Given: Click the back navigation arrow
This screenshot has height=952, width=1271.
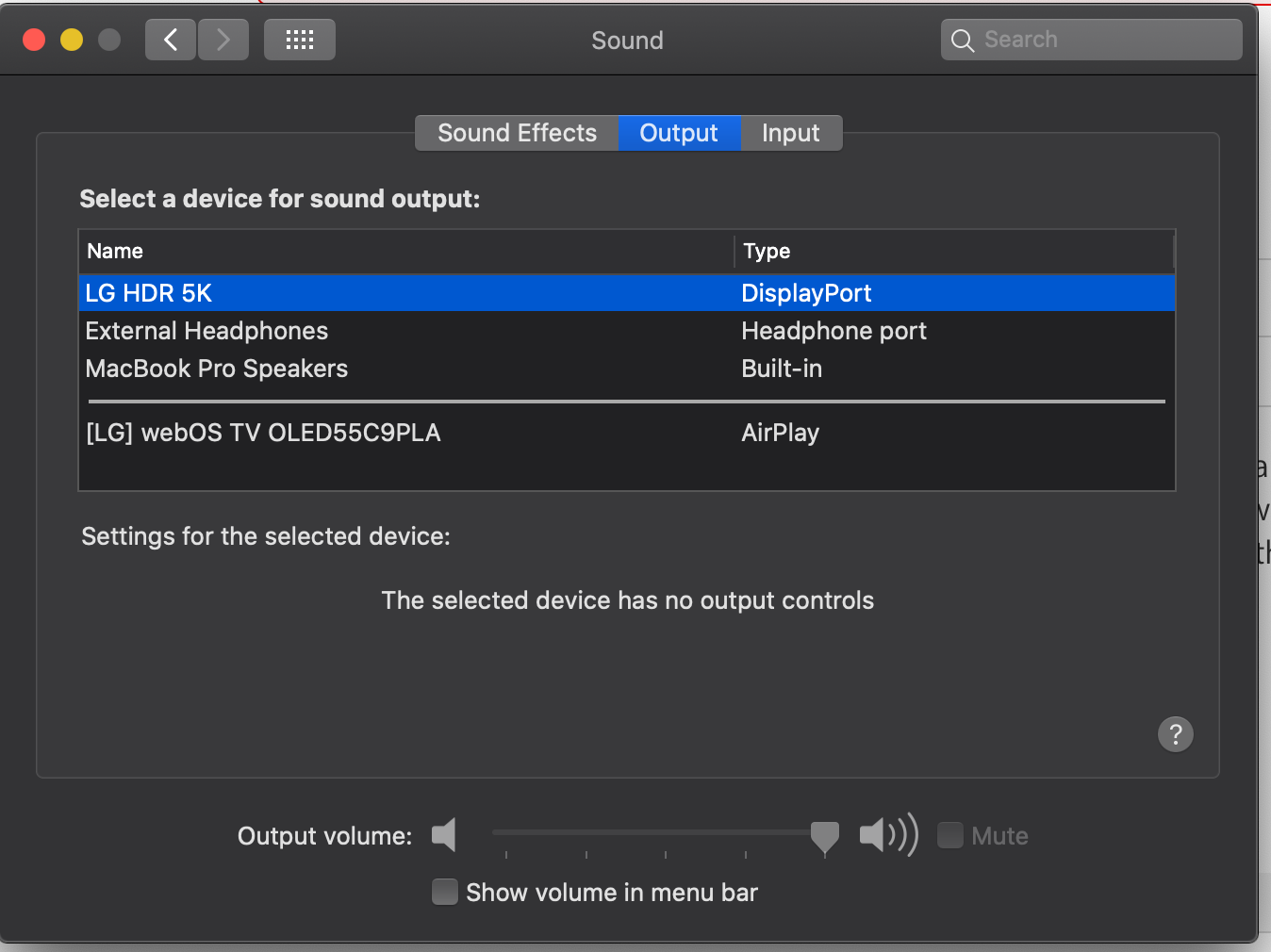Looking at the screenshot, I should [171, 40].
